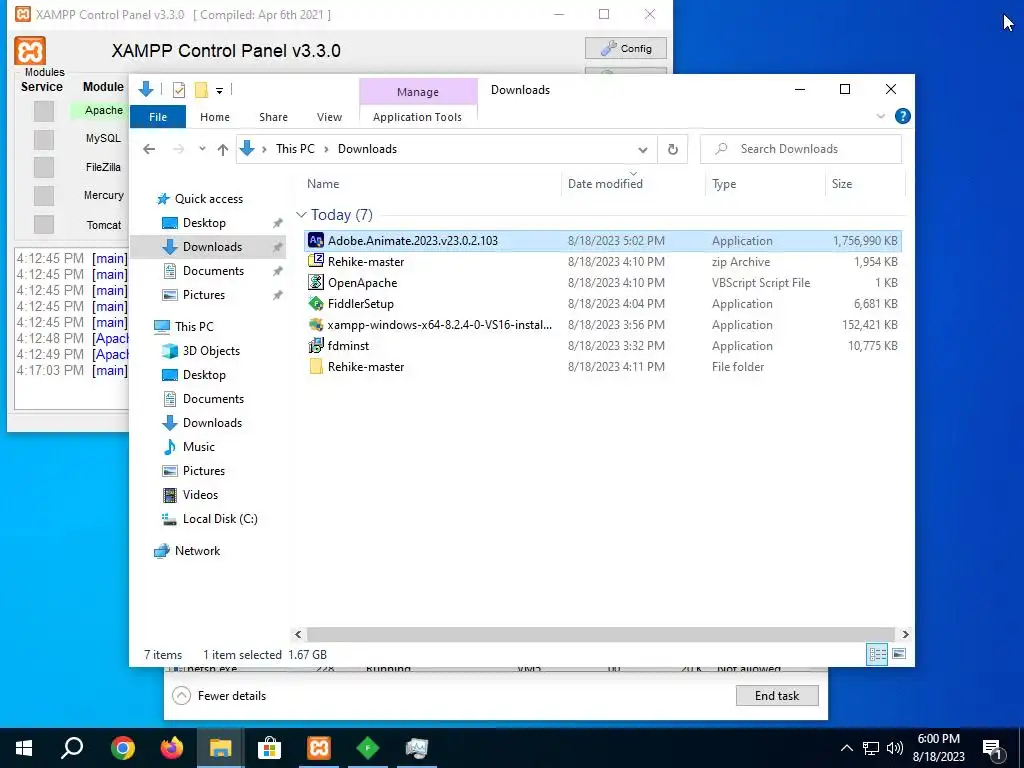
Task: Open Google Chrome from the taskbar
Action: coord(123,748)
